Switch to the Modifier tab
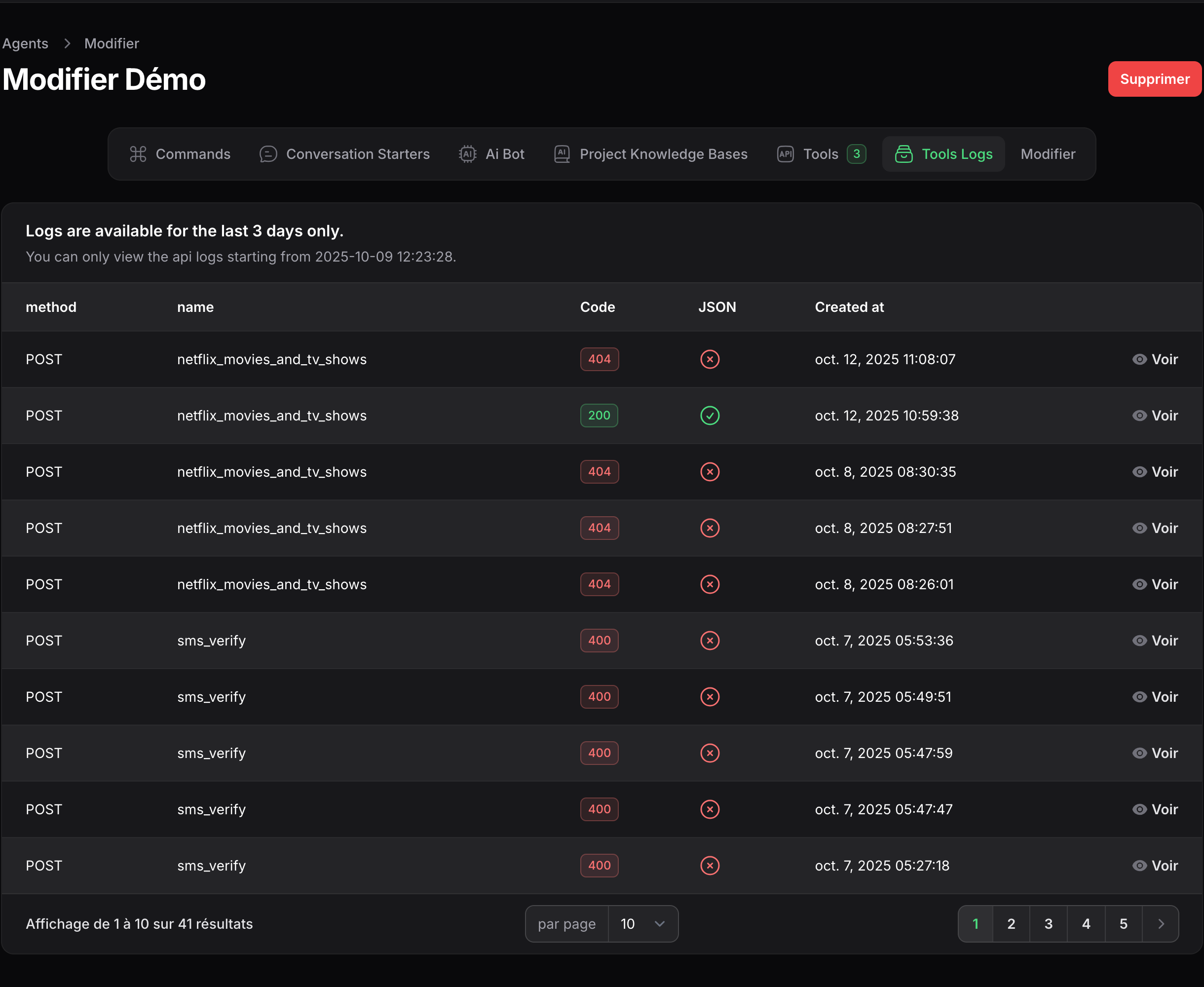This screenshot has height=987, width=1204. pos(1048,153)
